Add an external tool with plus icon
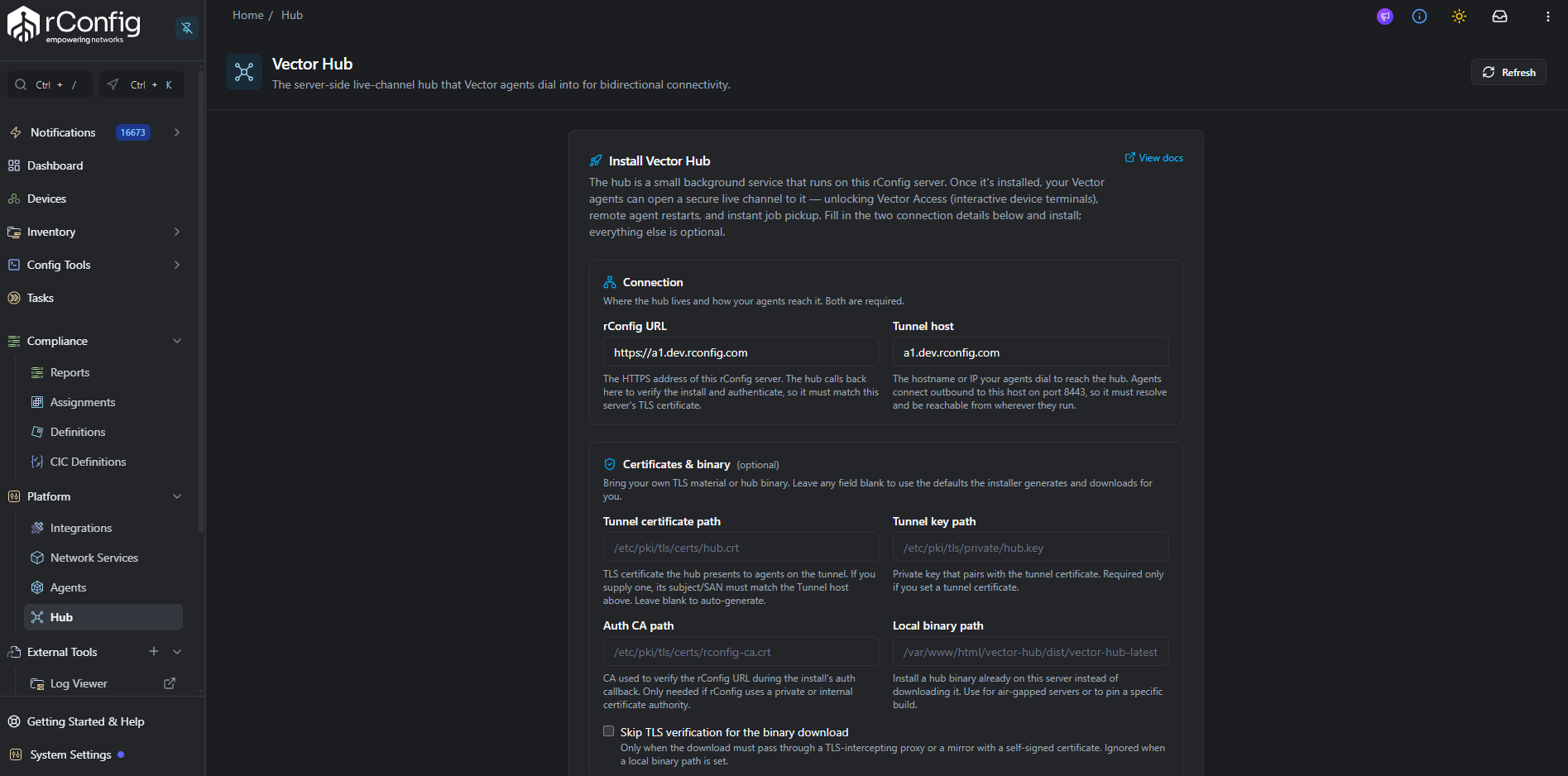 click(154, 651)
